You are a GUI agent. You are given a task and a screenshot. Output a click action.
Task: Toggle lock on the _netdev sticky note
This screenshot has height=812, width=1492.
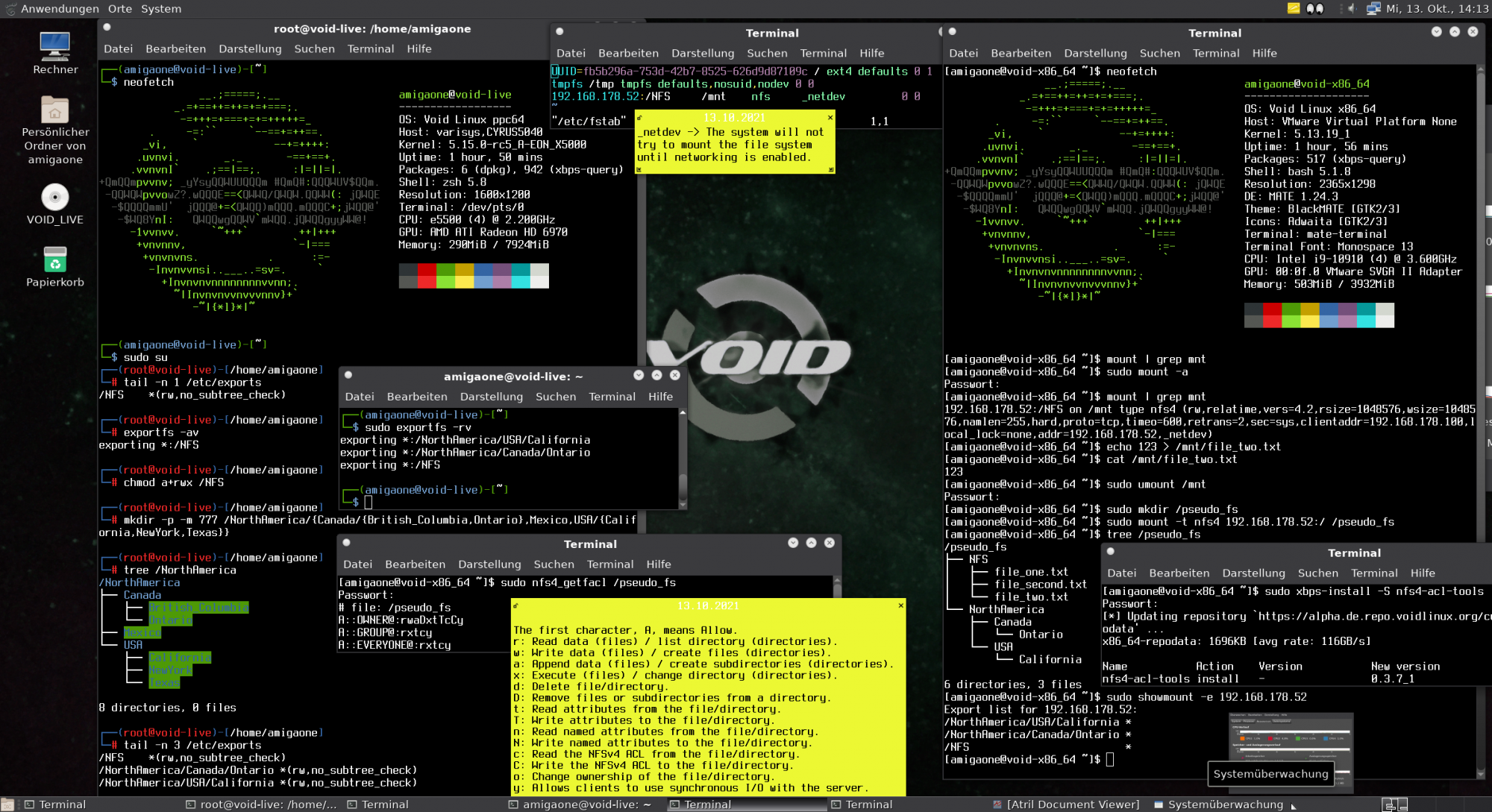click(x=640, y=118)
